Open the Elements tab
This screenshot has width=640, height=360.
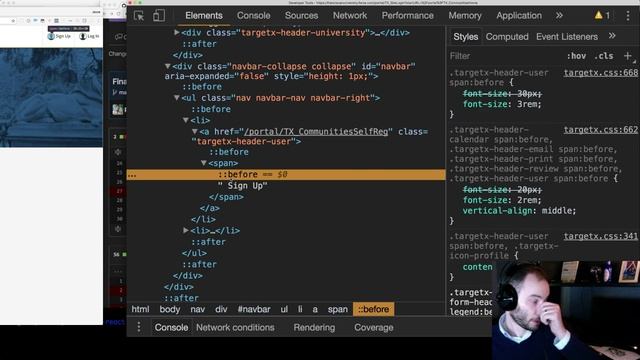click(x=204, y=16)
